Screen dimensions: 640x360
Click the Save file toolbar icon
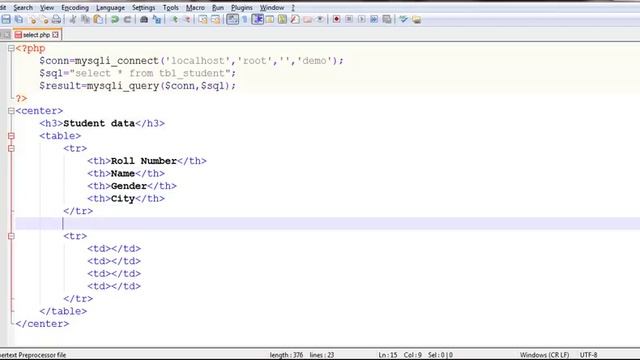(6, 19)
